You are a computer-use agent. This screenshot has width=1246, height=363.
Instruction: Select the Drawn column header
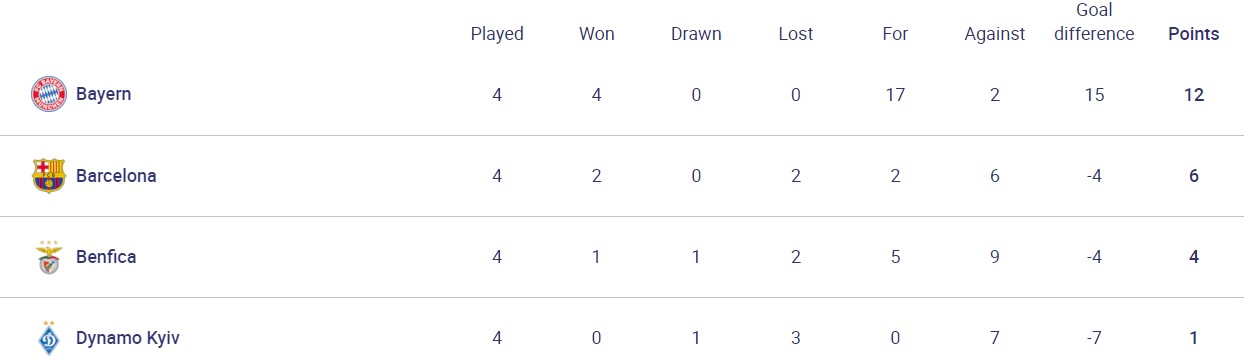(x=696, y=34)
